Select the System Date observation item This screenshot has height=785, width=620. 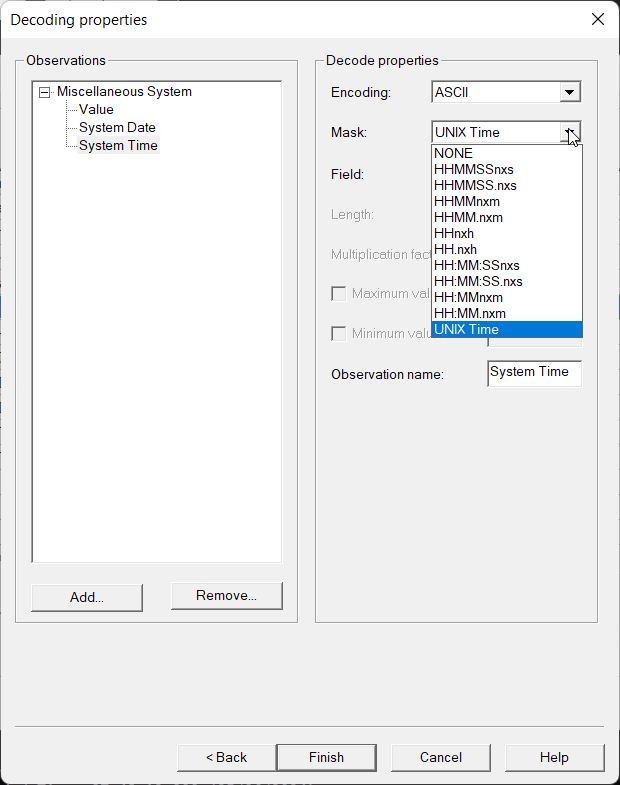[117, 128]
